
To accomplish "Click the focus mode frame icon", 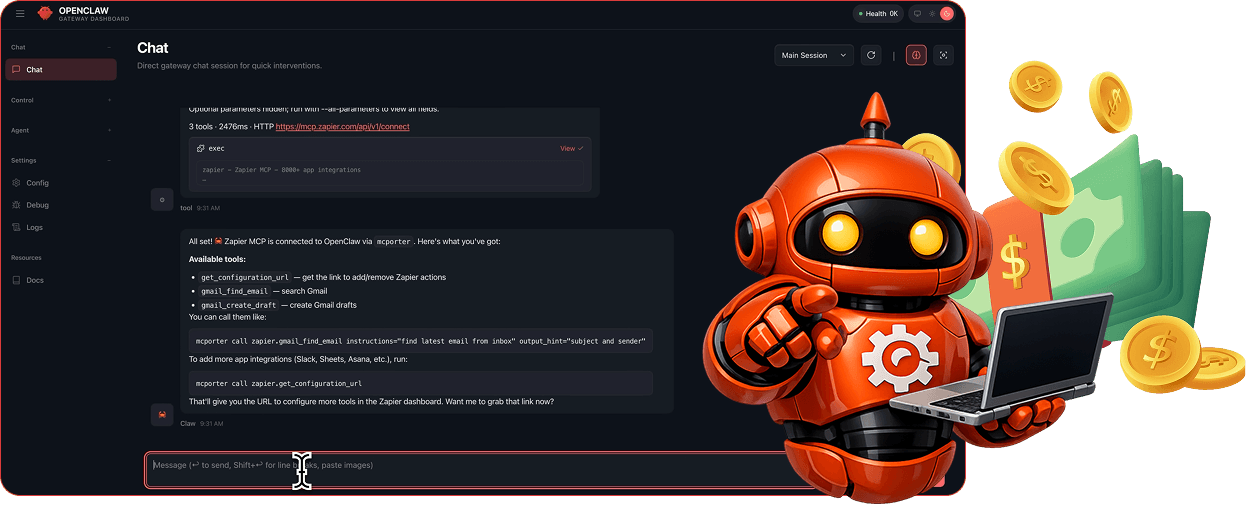I will pos(943,55).
